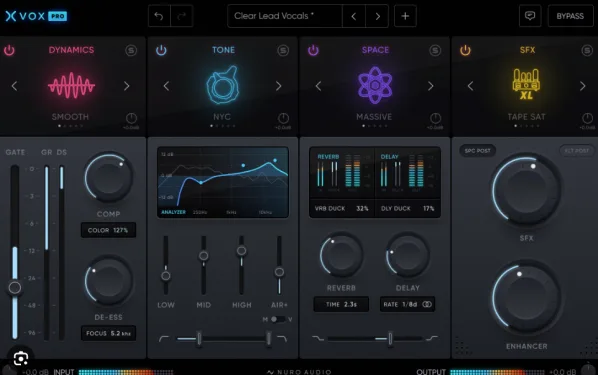This screenshot has height=375, width=598.
Task: Toggle the Dynamics module power
Action: pos(9,50)
